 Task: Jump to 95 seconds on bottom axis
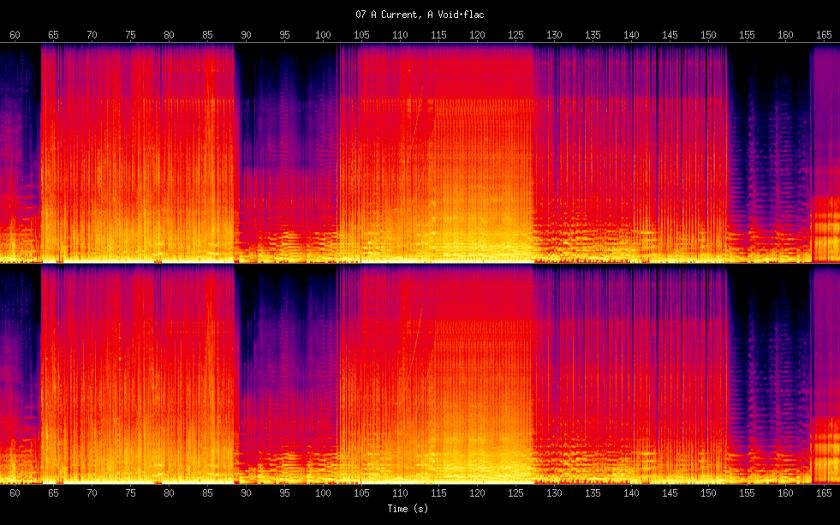click(285, 494)
